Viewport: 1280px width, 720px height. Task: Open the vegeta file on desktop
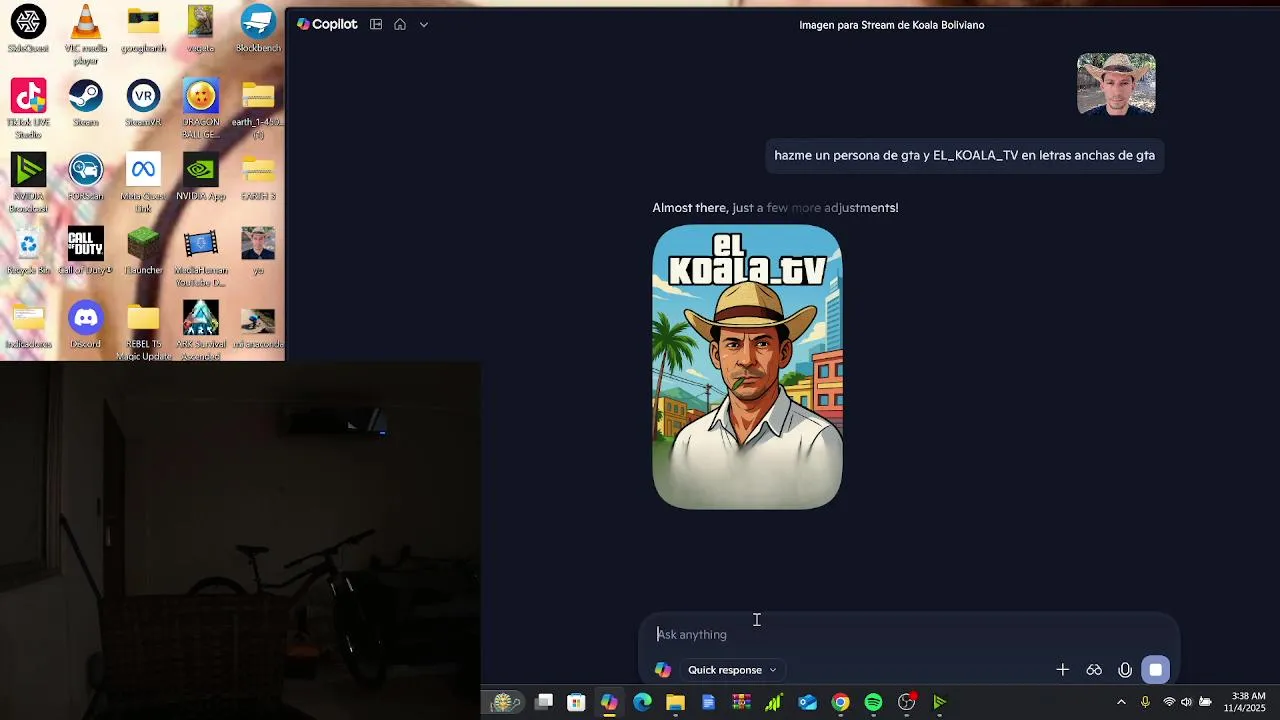tap(201, 30)
